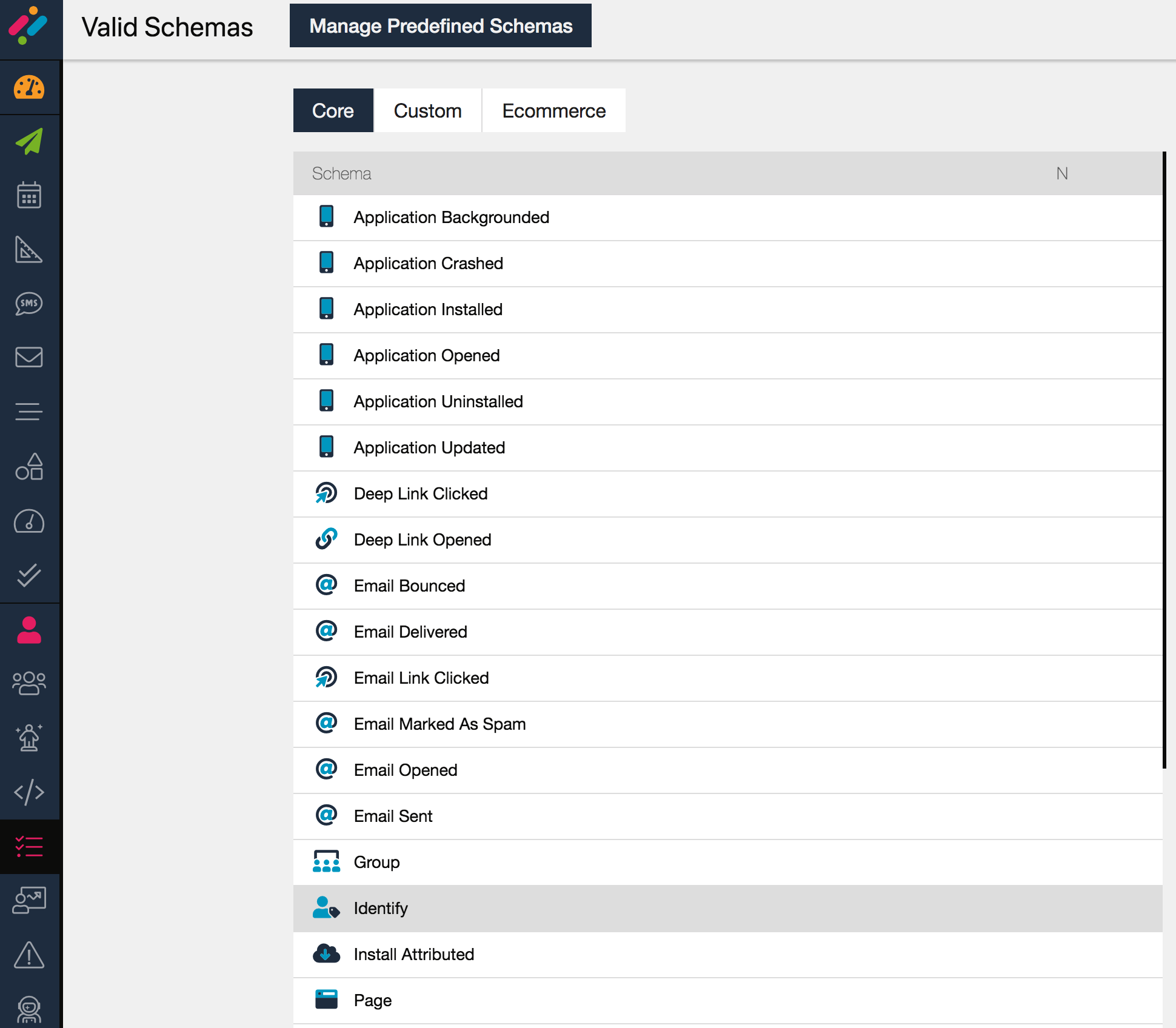Open the calendar icon in sidebar
Viewport: 1176px width, 1028px height.
pyautogui.click(x=29, y=195)
